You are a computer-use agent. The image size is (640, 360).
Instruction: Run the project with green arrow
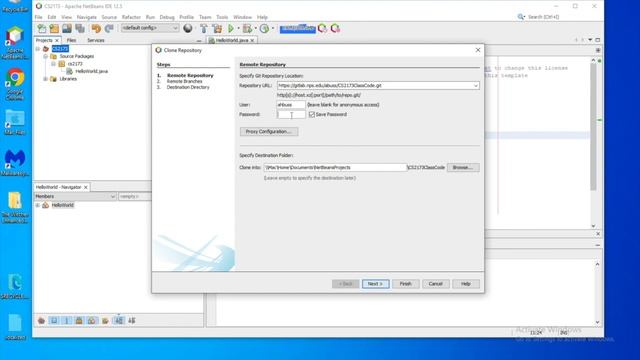coord(231,28)
